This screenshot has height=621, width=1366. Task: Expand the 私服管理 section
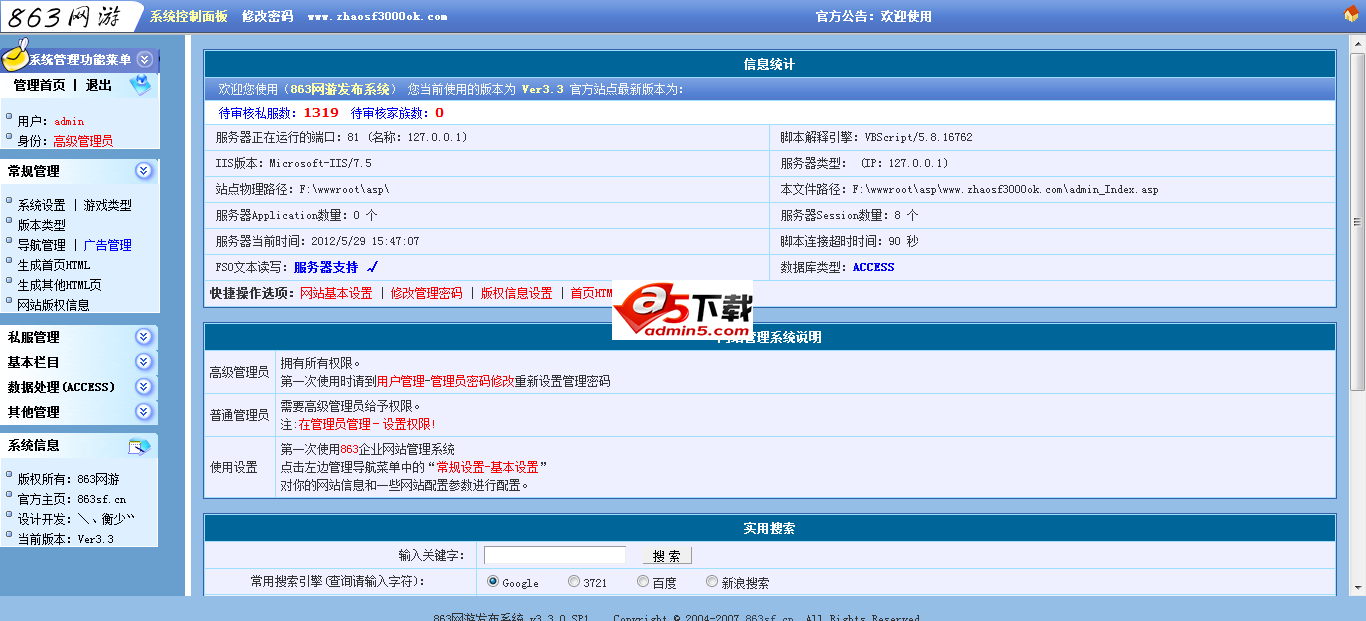(x=144, y=337)
